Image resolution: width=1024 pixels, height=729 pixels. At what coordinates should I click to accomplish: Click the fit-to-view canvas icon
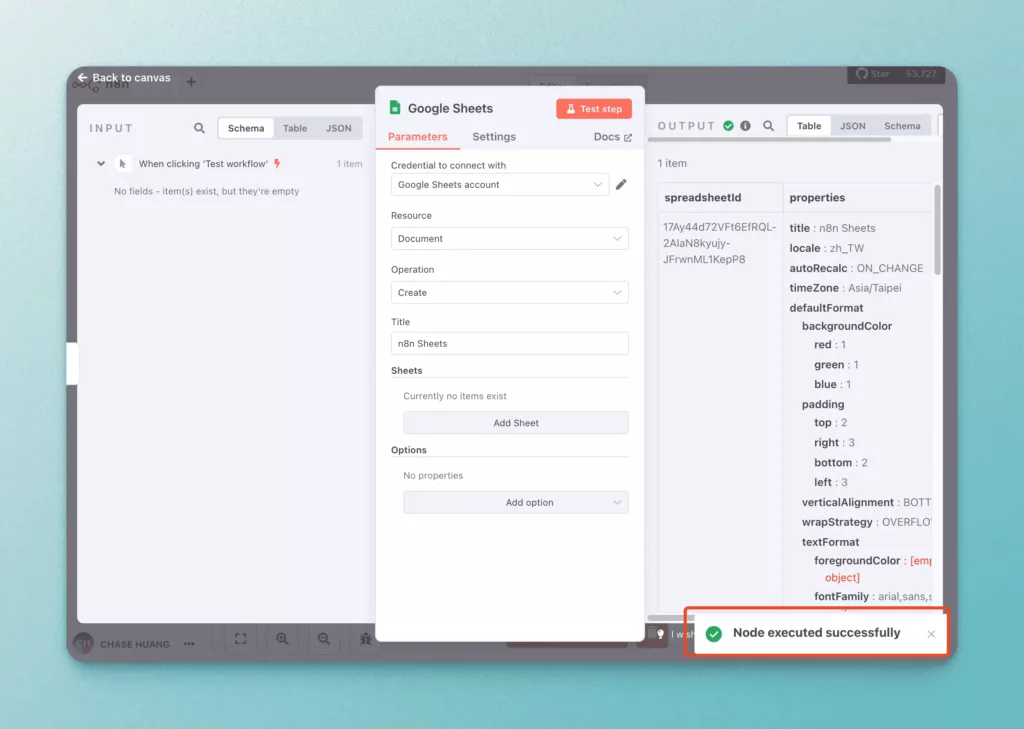click(x=240, y=639)
